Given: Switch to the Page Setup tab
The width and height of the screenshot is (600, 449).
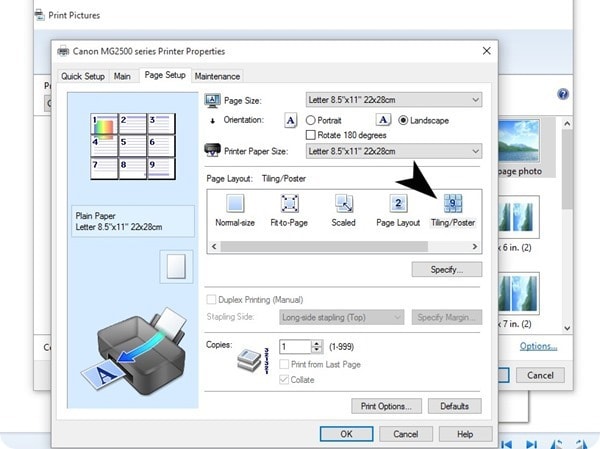Looking at the screenshot, I should coord(165,75).
